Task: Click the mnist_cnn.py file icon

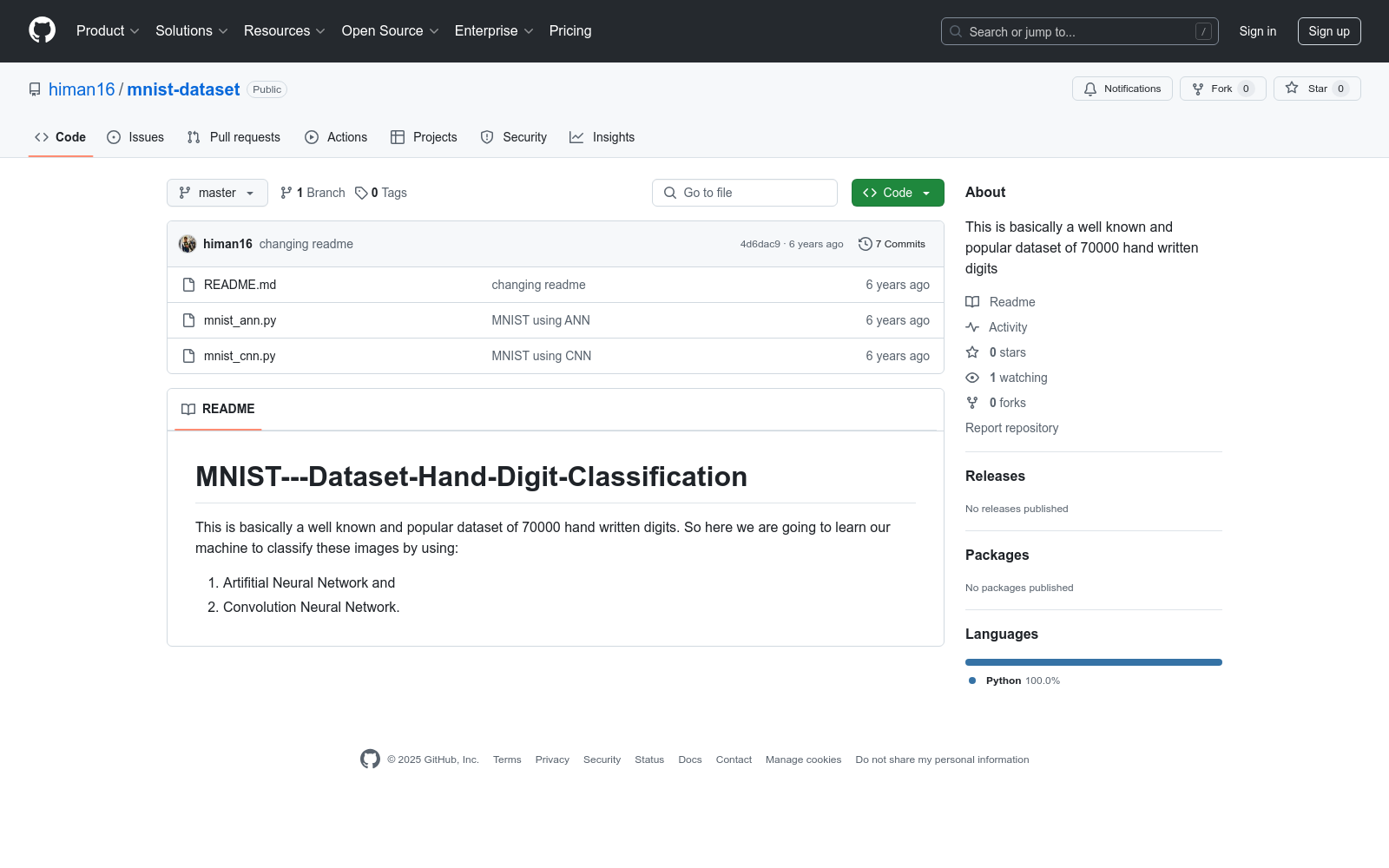Action: (x=188, y=356)
